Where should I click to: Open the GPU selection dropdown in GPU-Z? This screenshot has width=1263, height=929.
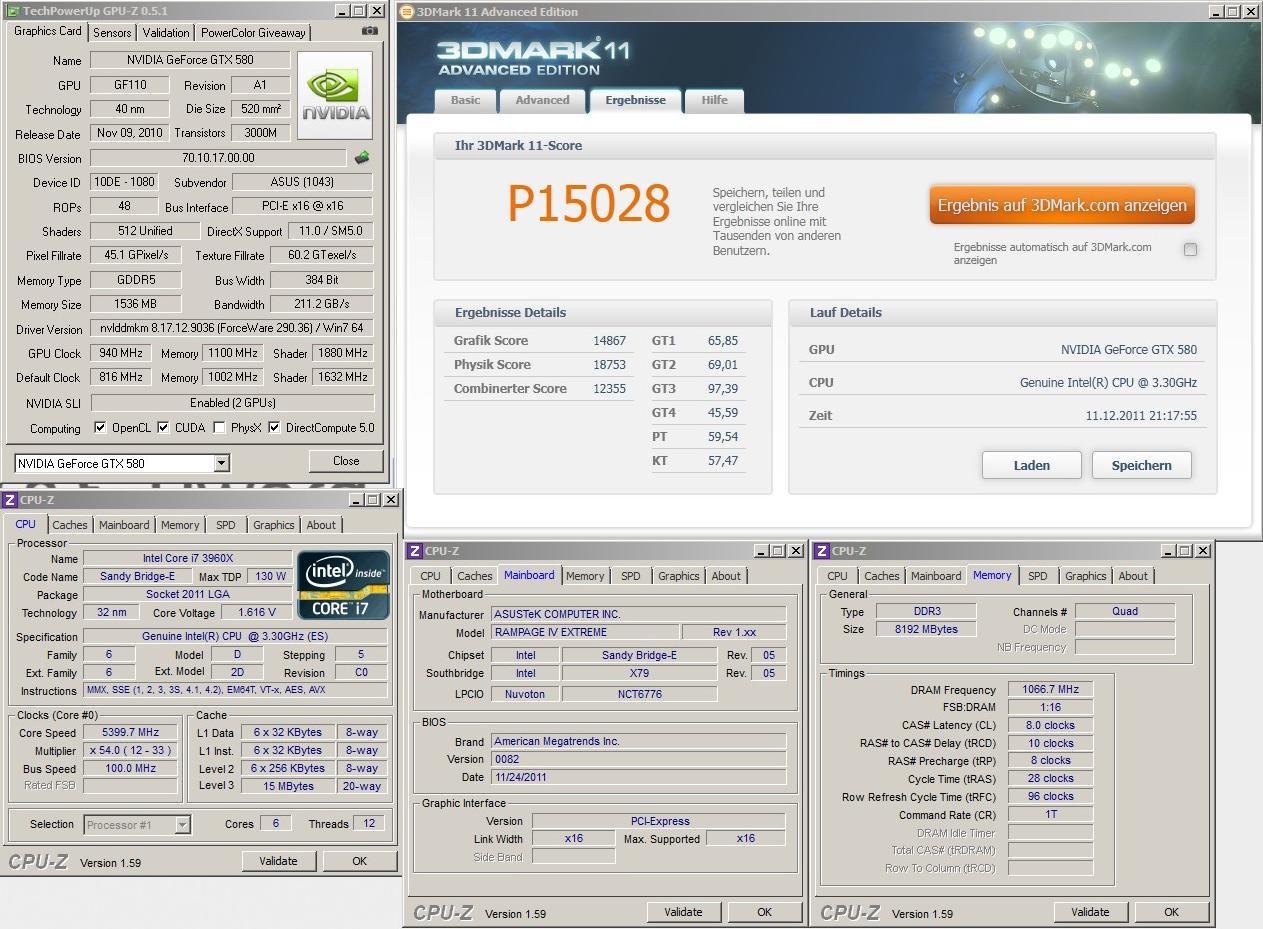pos(221,463)
